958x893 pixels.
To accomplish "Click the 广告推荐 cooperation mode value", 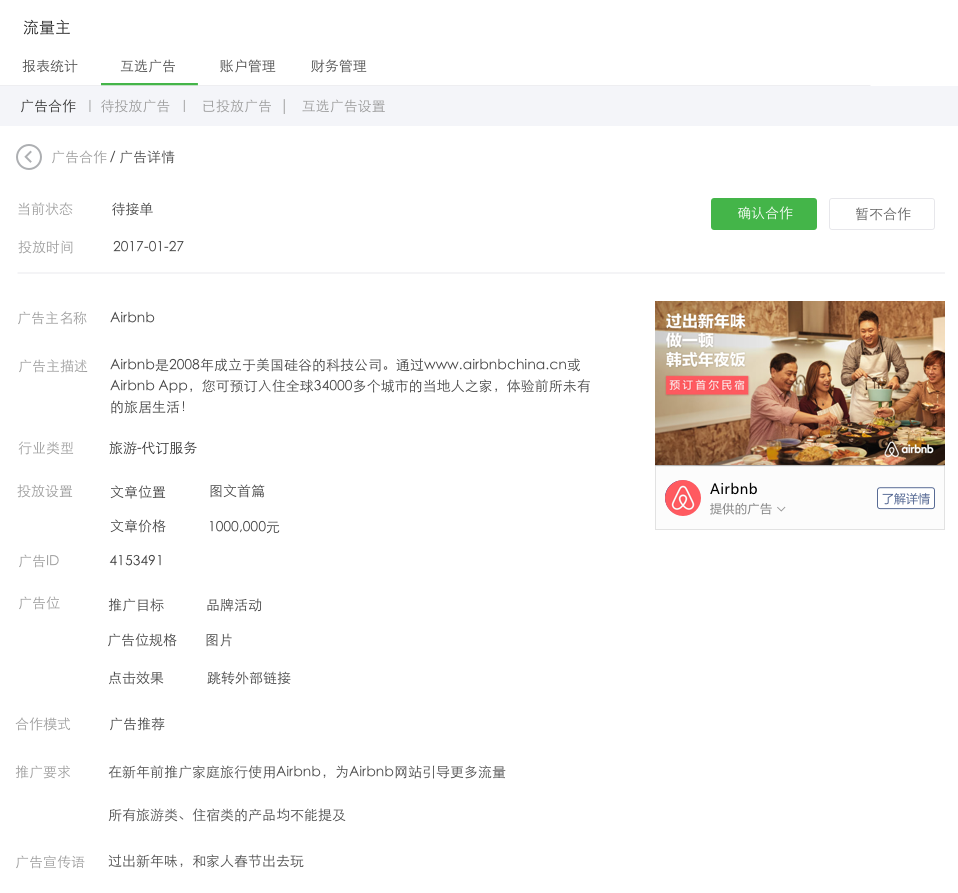I will pyautogui.click(x=137, y=724).
